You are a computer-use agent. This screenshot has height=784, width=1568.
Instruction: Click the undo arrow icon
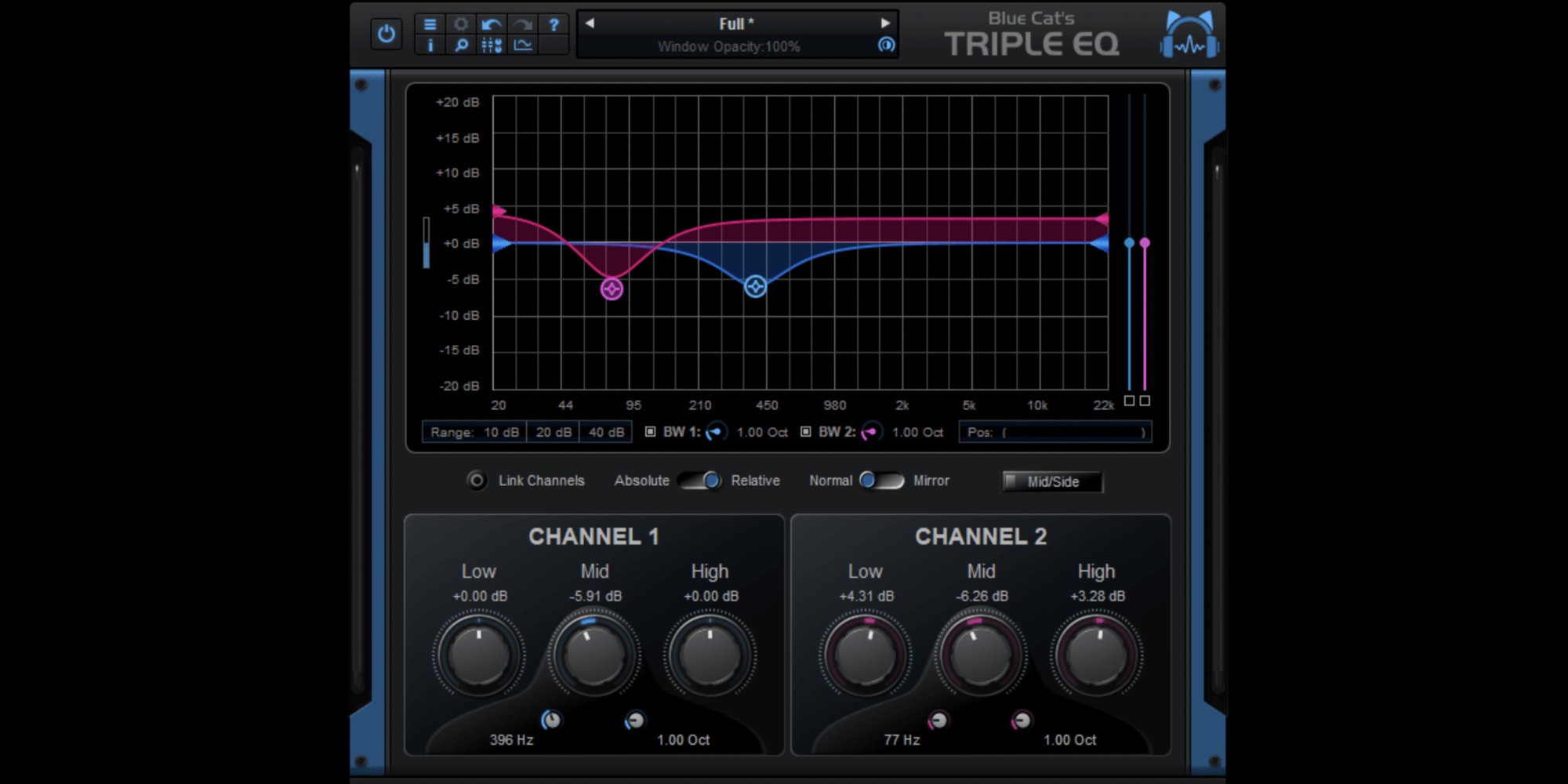(492, 24)
